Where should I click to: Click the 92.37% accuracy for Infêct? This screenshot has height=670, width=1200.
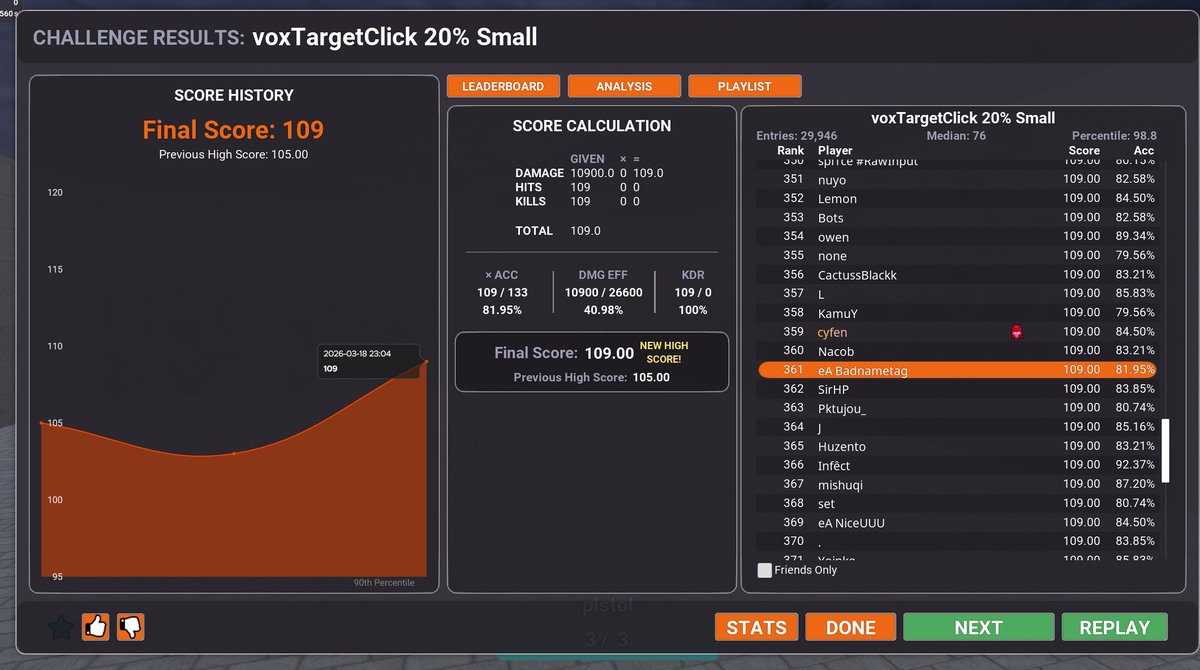(1137, 465)
